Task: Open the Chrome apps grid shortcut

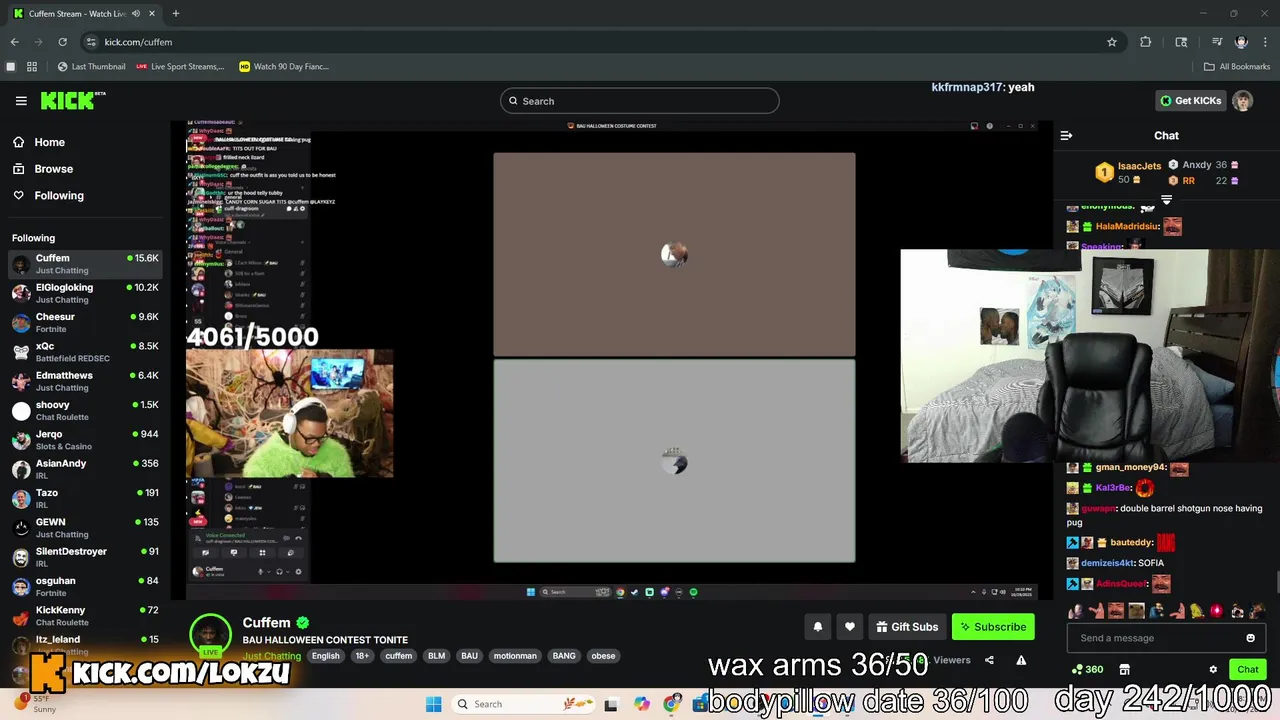Action: tap(32, 67)
